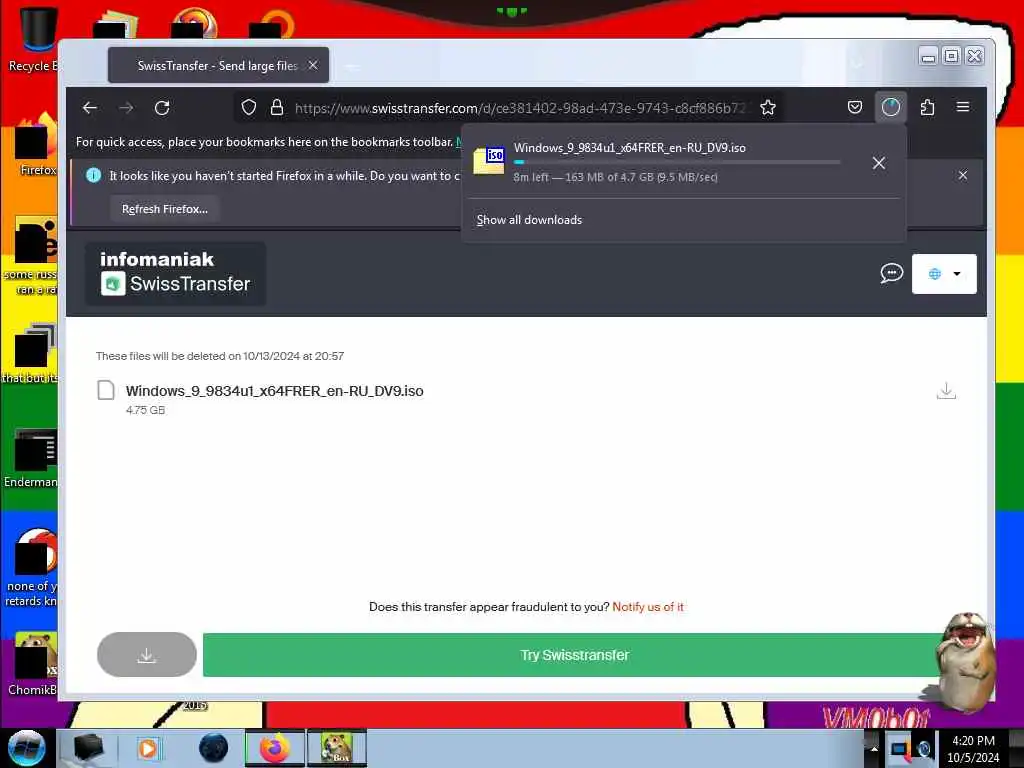
Task: Select the ChomikBox desktop icon
Action: tap(33, 663)
